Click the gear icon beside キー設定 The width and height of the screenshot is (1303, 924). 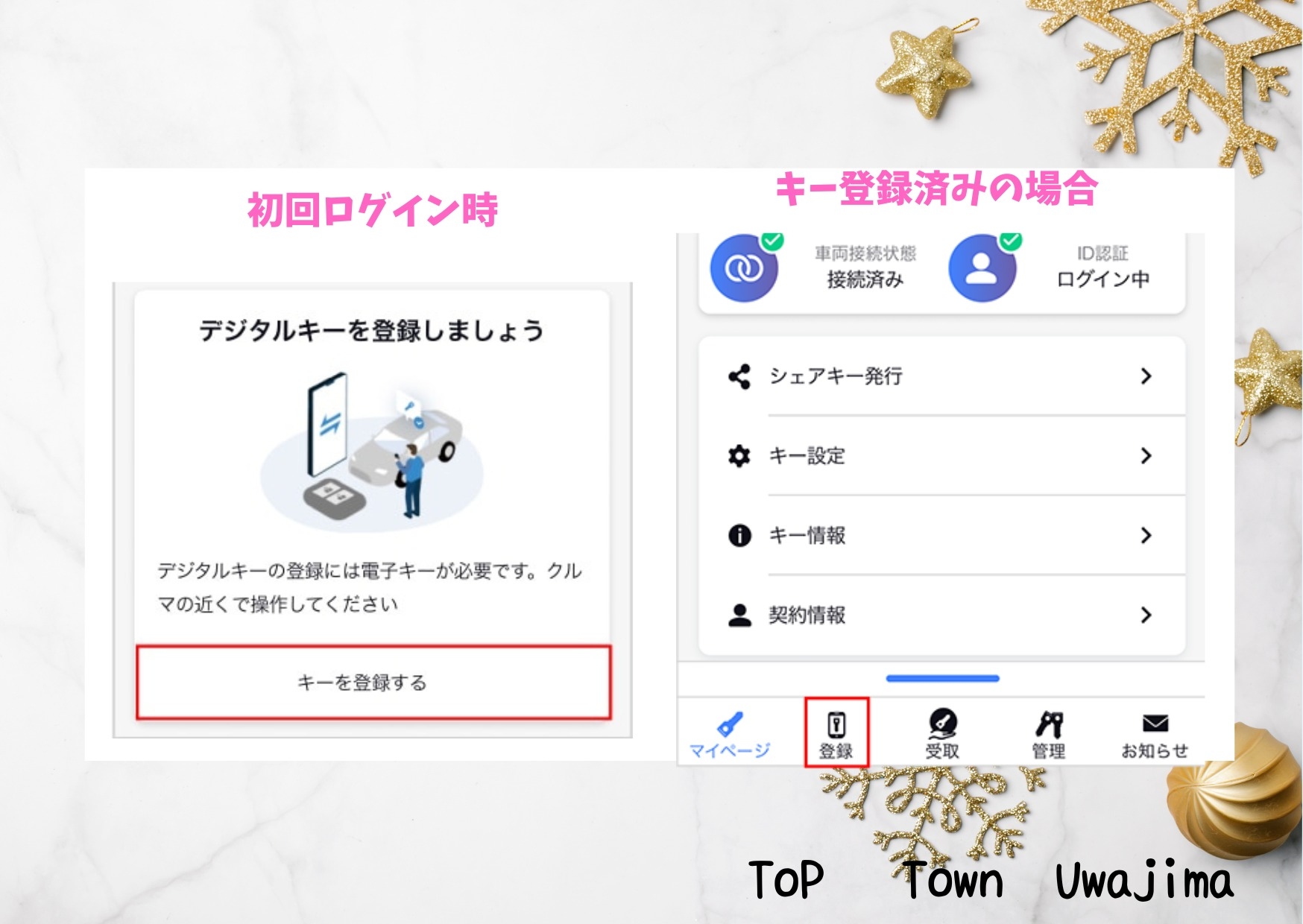tap(739, 455)
